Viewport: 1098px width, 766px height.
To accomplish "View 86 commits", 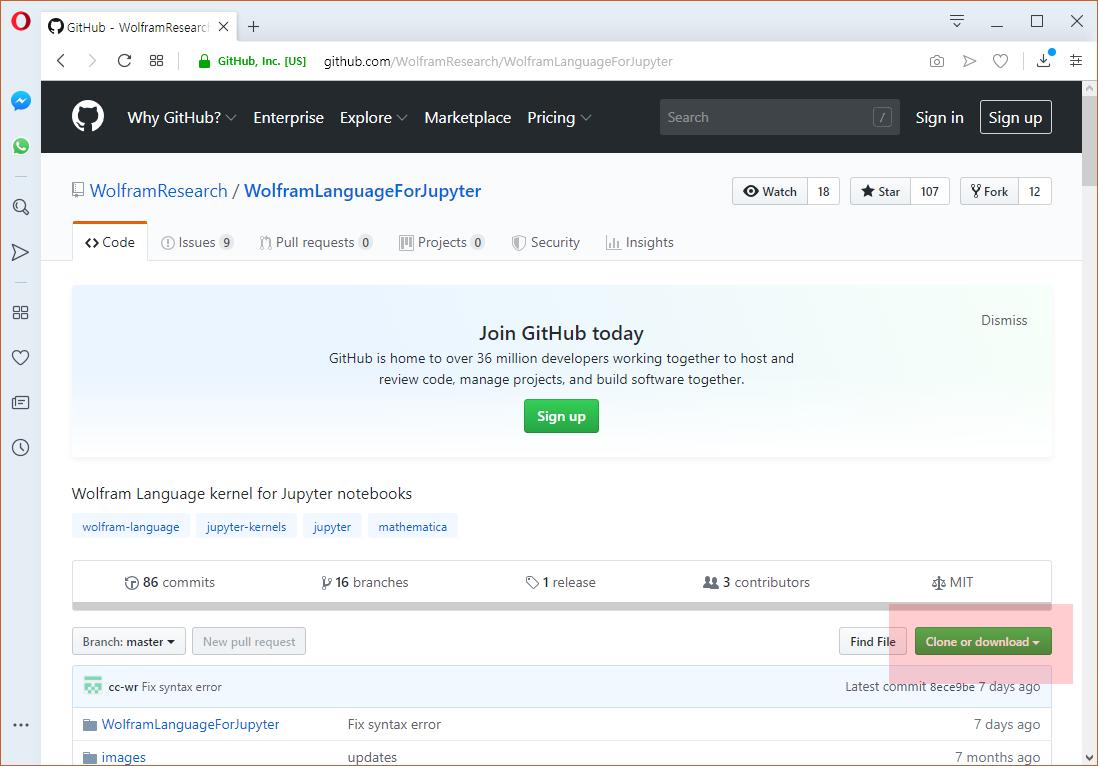I will 170,583.
